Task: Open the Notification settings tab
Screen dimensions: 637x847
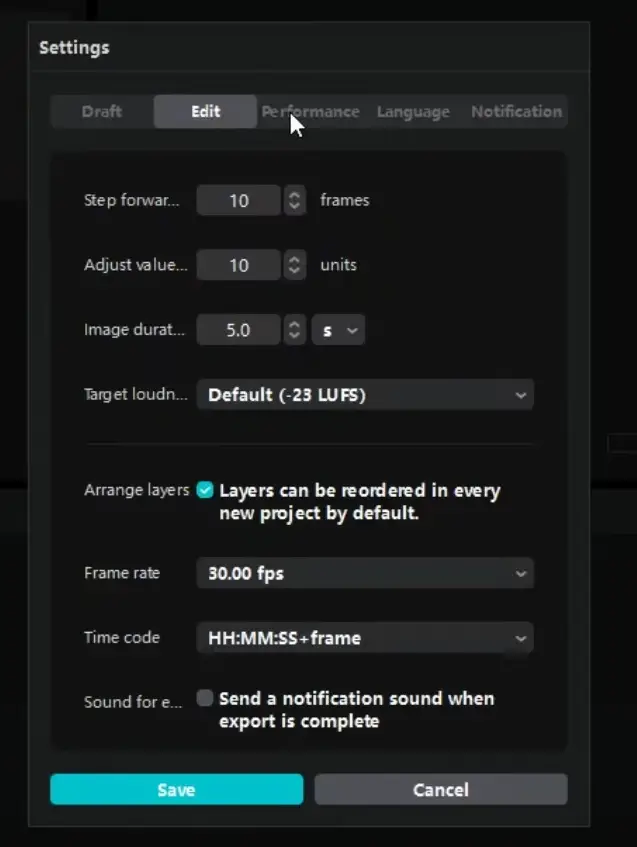Action: (x=516, y=111)
